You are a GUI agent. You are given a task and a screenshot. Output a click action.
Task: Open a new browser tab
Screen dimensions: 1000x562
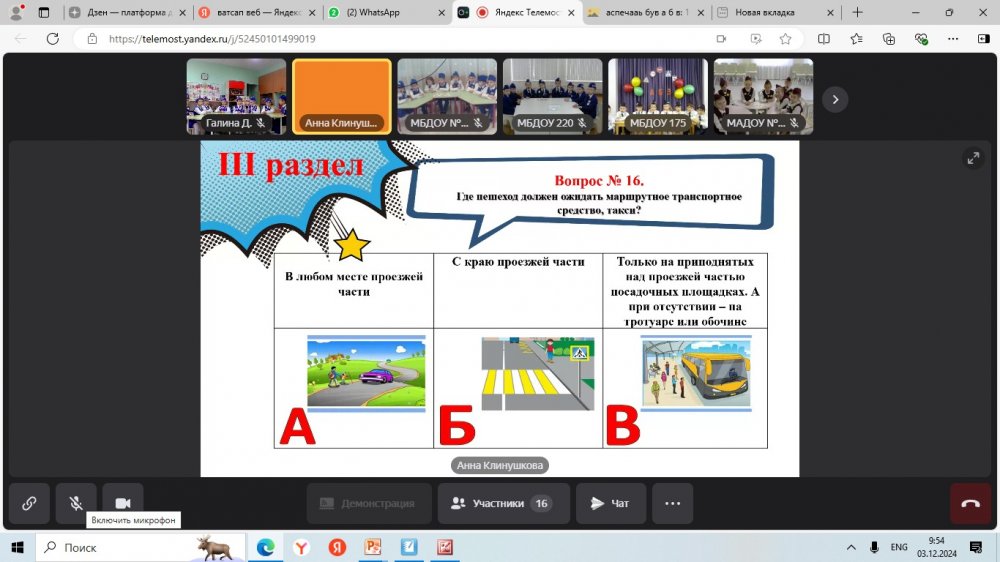pyautogui.click(x=857, y=12)
